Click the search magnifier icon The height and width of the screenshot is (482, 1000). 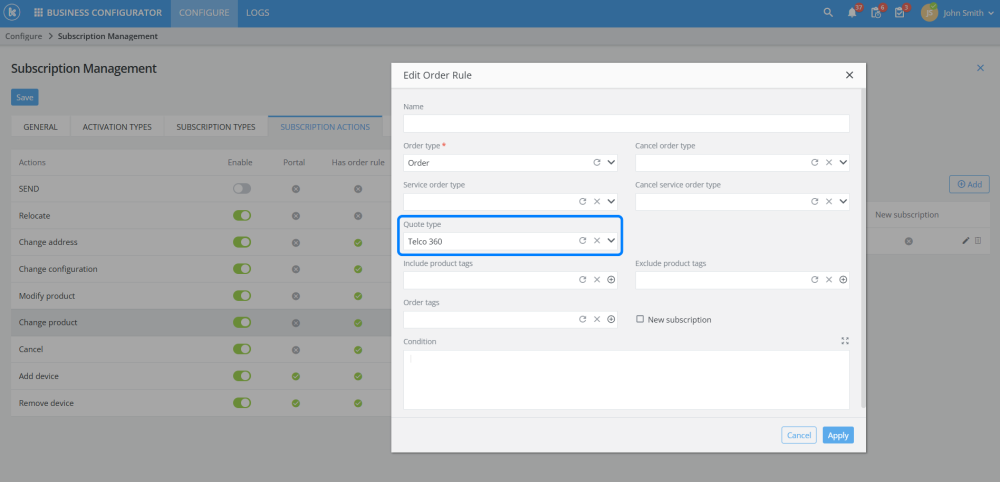(x=827, y=13)
